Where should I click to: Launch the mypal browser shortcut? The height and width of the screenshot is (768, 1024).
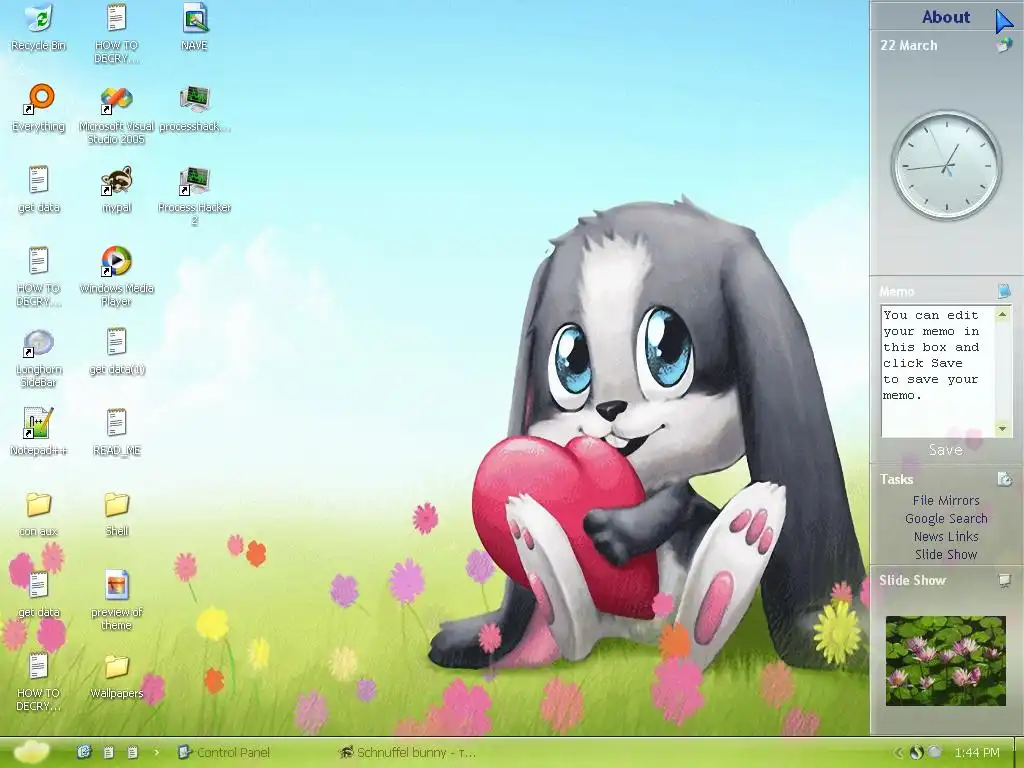(x=116, y=189)
